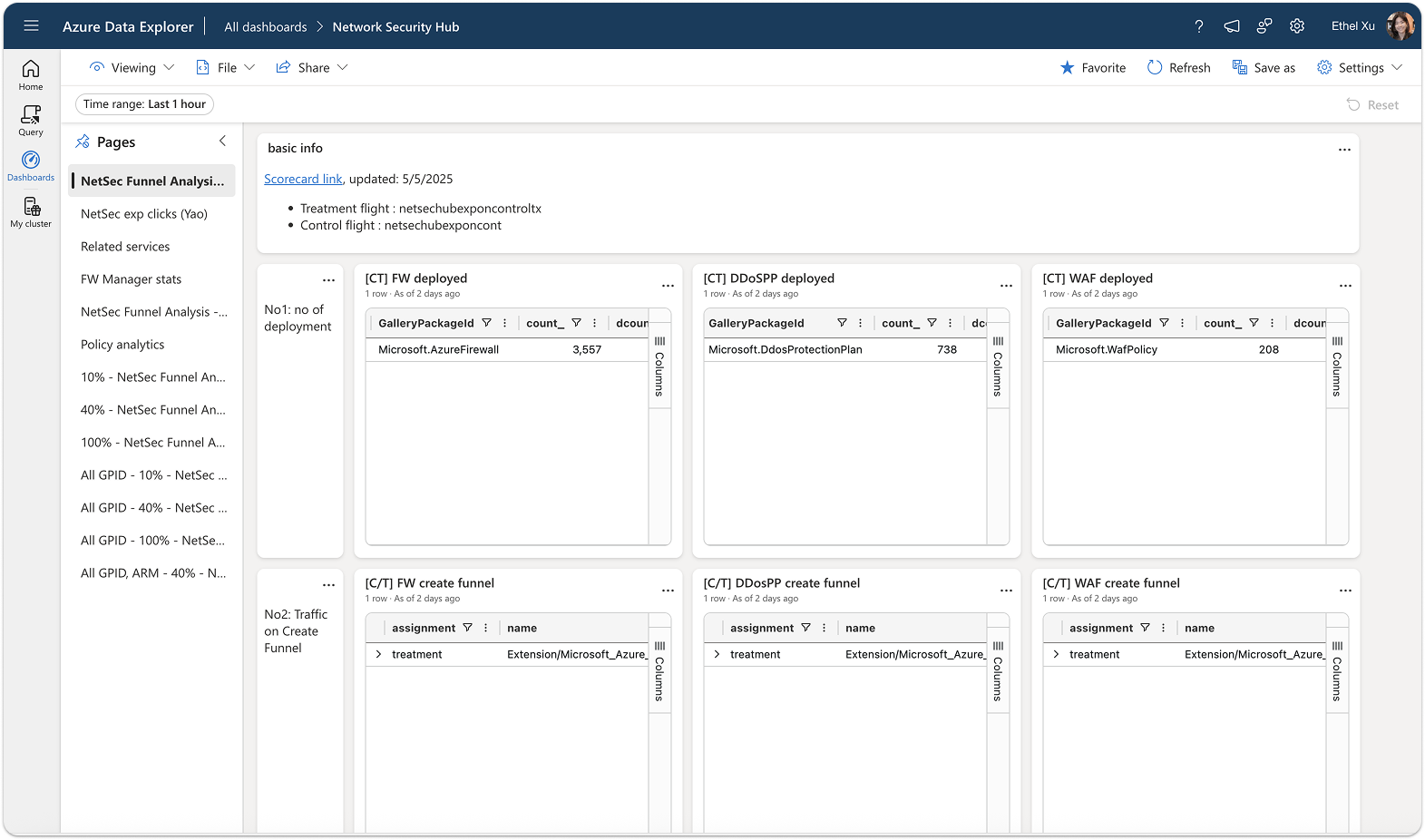Mark dashboard as Favorite
This screenshot has height=840, width=1425.
(1093, 68)
